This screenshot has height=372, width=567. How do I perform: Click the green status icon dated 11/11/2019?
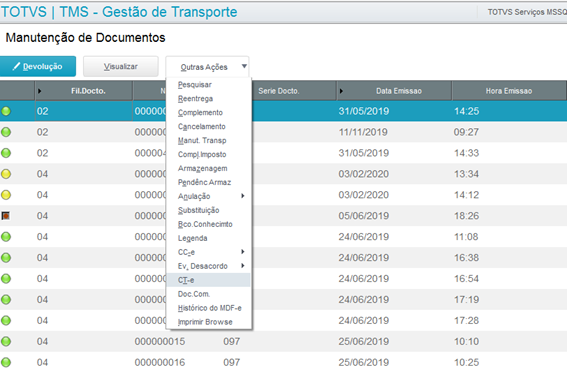pos(6,132)
